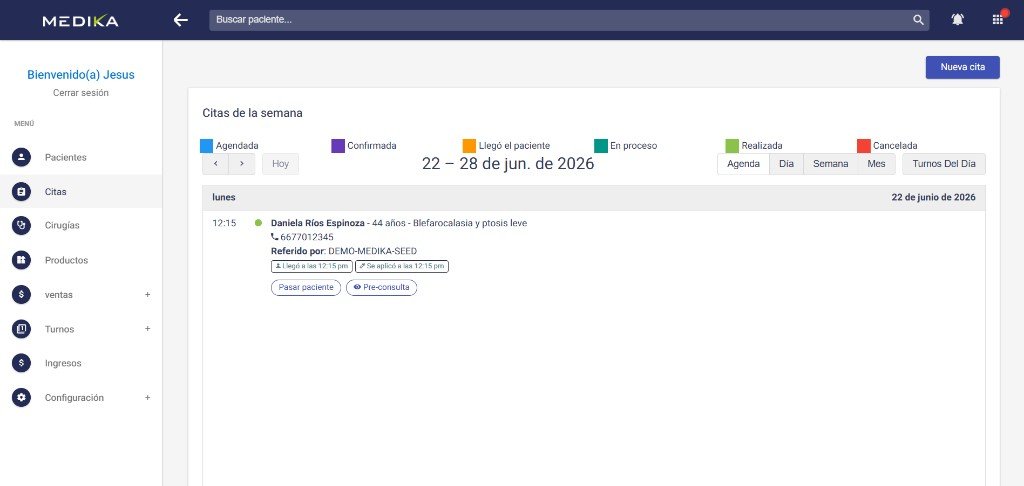Click the Llegó a las 12:15 pm tag
The image size is (1024, 486).
[312, 267]
